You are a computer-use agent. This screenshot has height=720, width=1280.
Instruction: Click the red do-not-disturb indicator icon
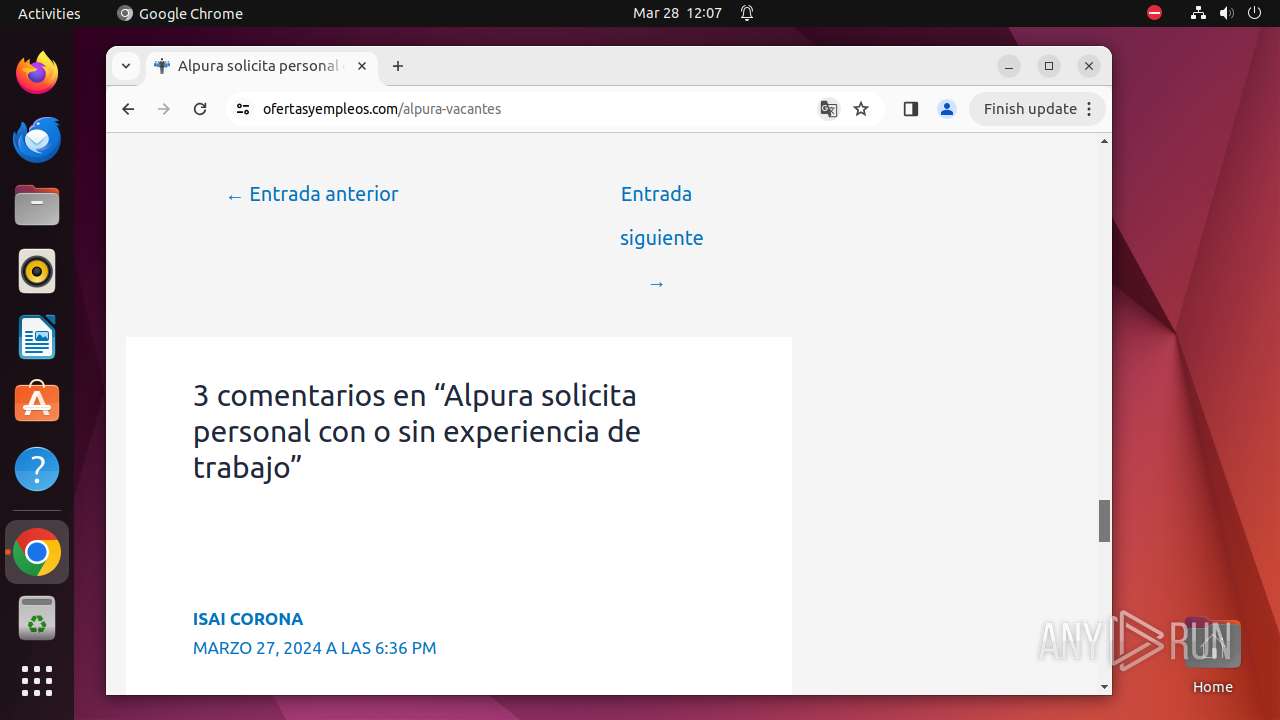1154,13
